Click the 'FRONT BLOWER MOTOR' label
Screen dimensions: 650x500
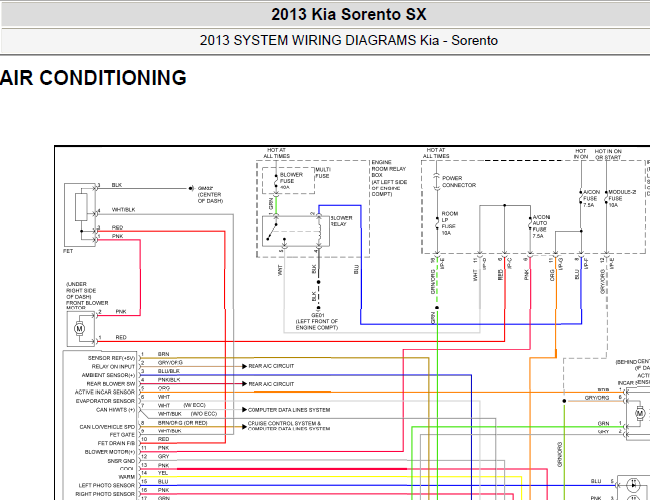click(87, 305)
